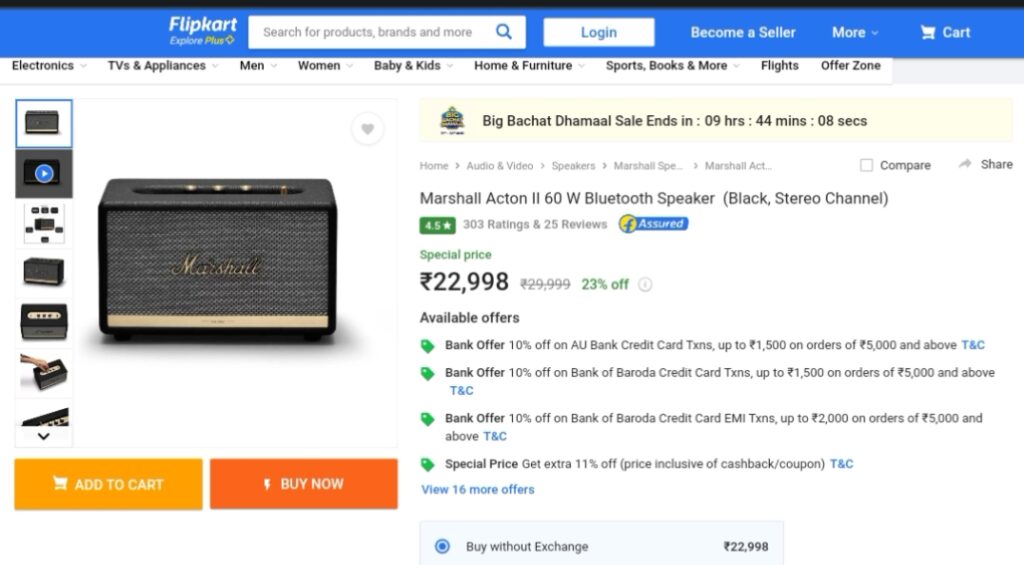Add product to wishlist heart icon
This screenshot has width=1024, height=565.
368,129
